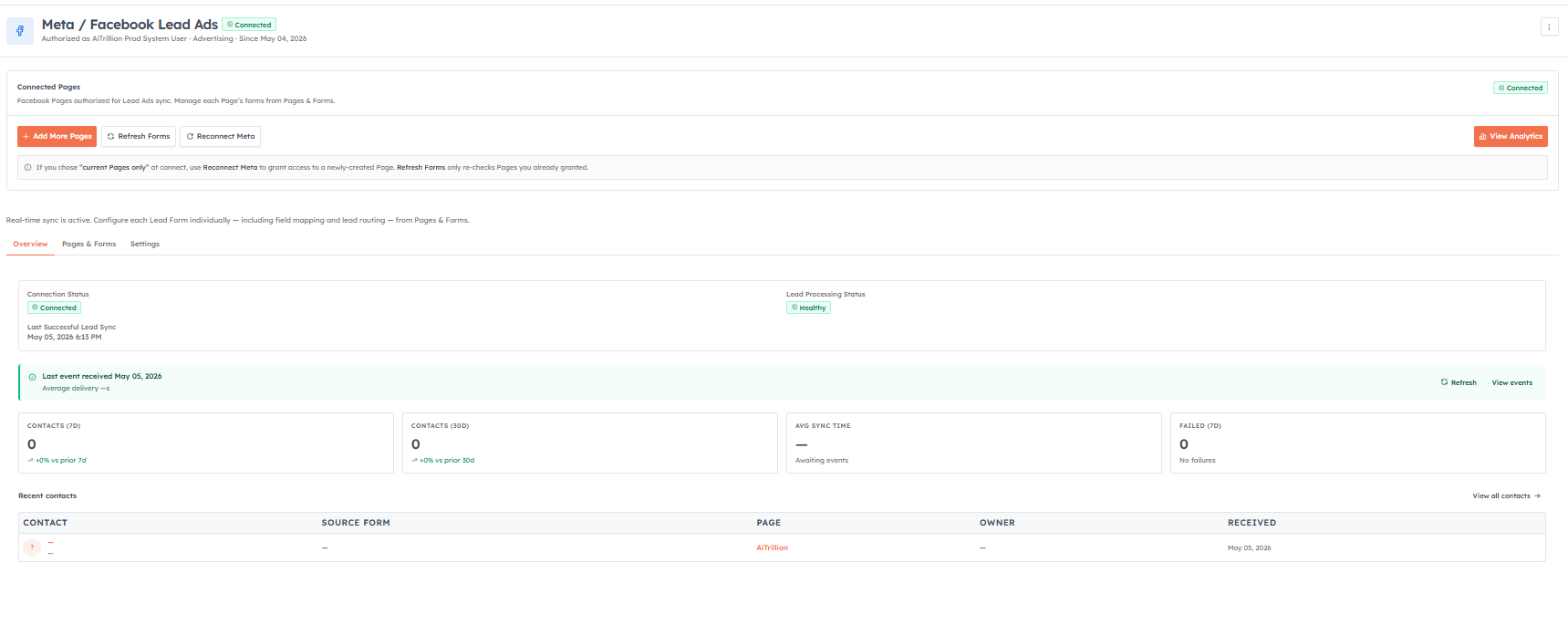Screen dimensions: 1568x636
Task: Click 'May 05, 2026 6:13 PM' sync time
Action: coord(65,337)
